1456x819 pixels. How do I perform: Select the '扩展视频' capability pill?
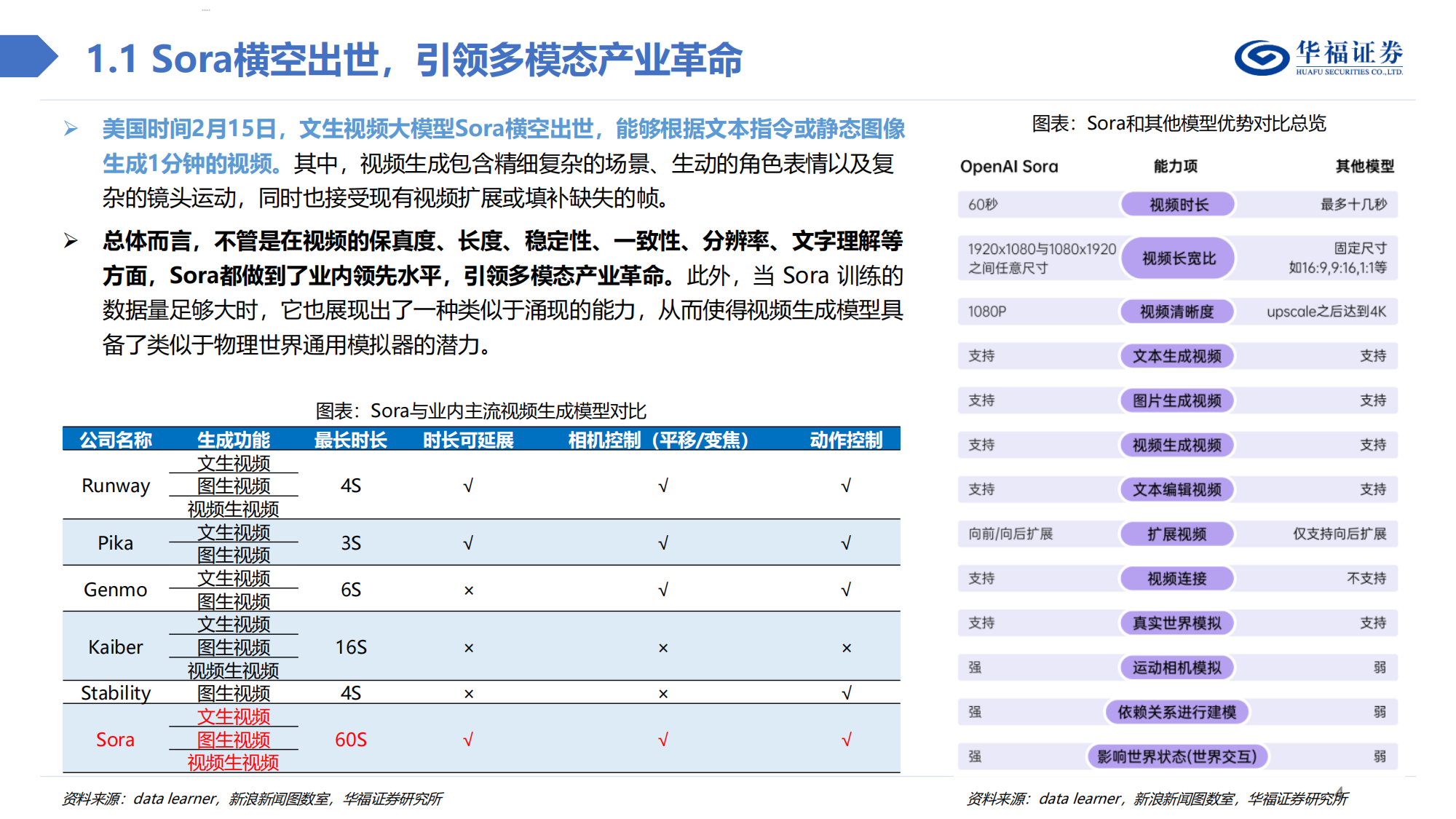1177,534
